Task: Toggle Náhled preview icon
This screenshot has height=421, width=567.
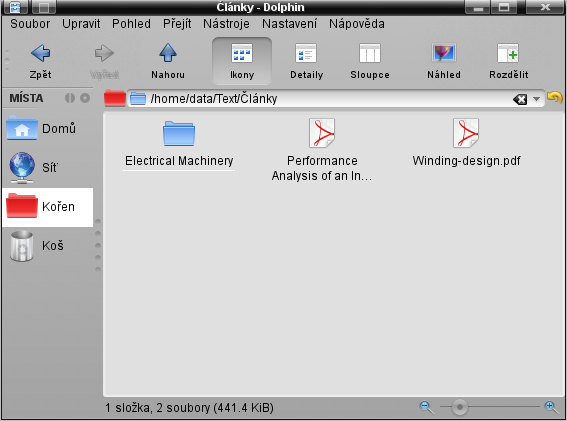Action: click(444, 53)
